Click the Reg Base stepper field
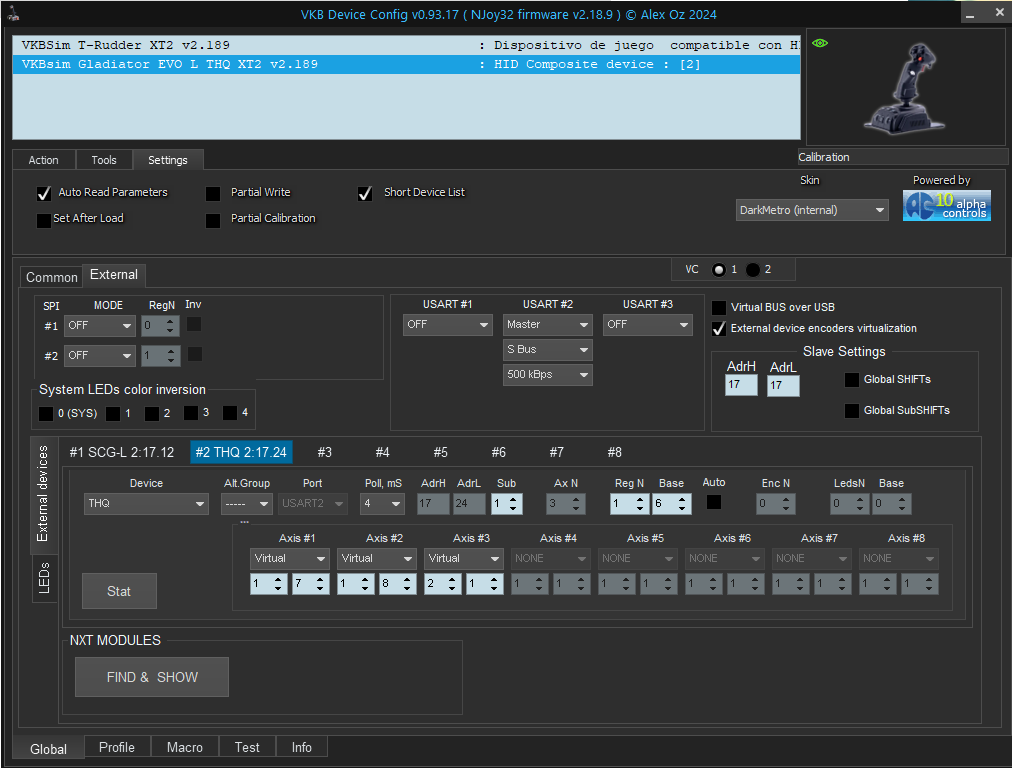The height and width of the screenshot is (768, 1012). coord(671,503)
